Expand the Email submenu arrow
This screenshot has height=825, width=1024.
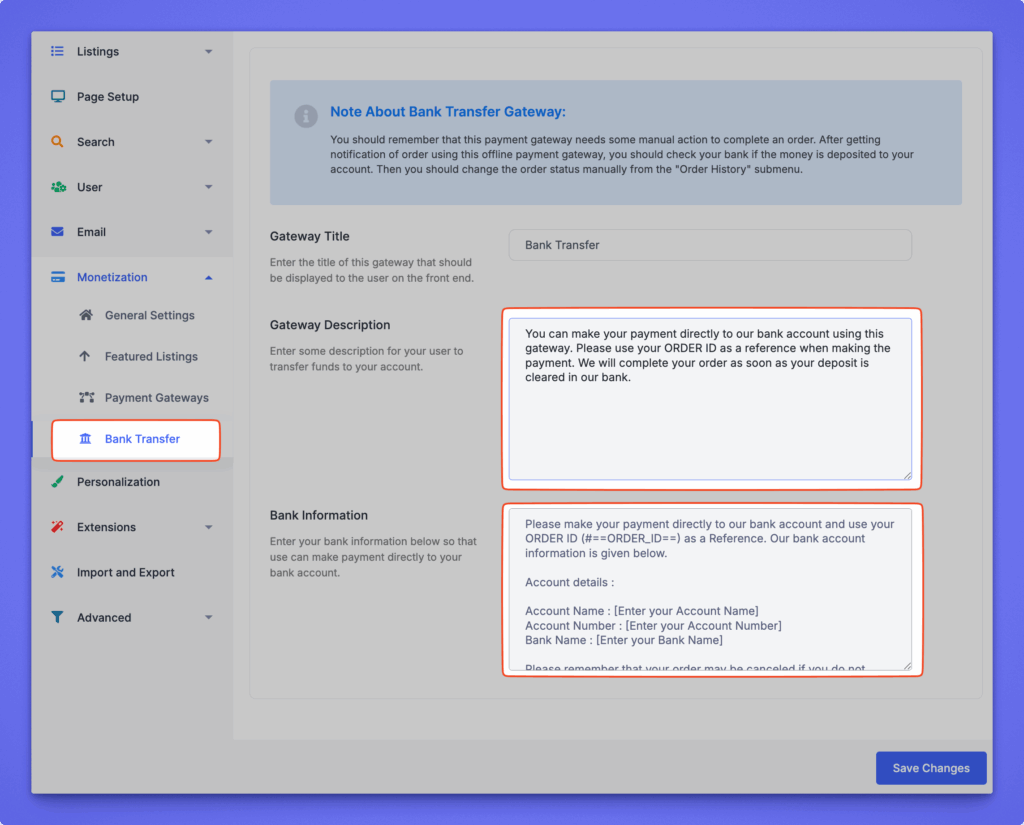click(x=208, y=233)
